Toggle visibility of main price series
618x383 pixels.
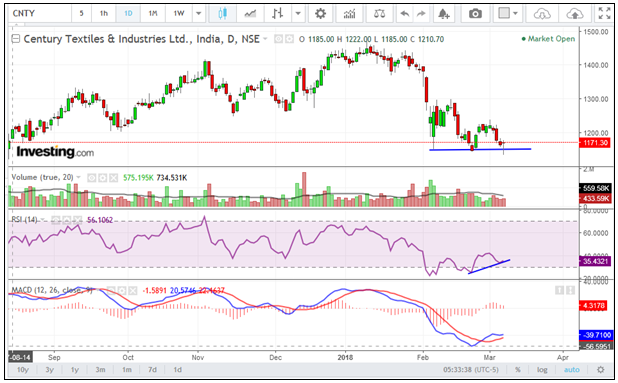tap(278, 39)
